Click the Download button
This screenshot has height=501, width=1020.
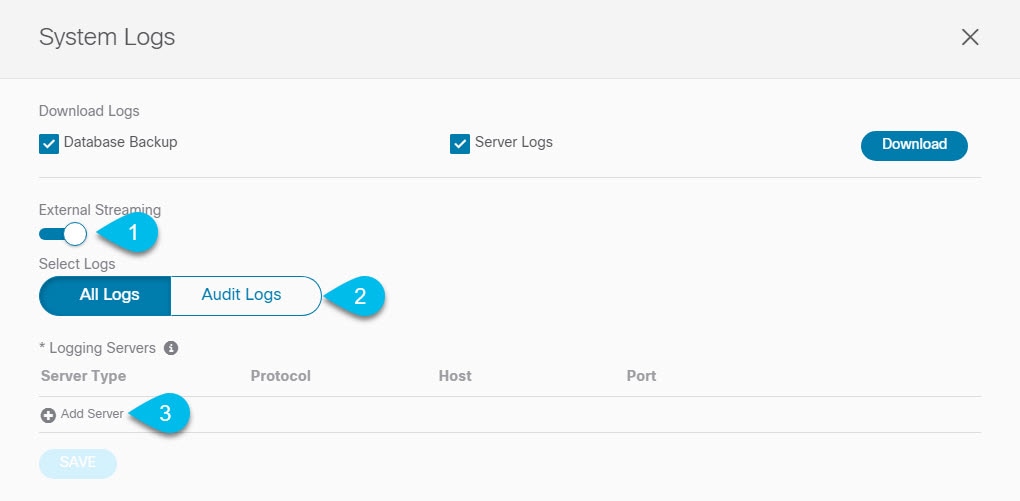(914, 145)
